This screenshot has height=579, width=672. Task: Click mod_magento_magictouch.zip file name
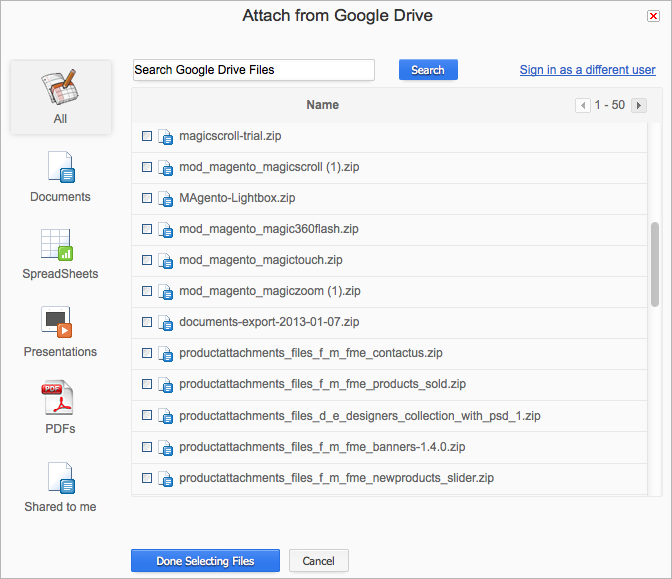[x=261, y=260]
